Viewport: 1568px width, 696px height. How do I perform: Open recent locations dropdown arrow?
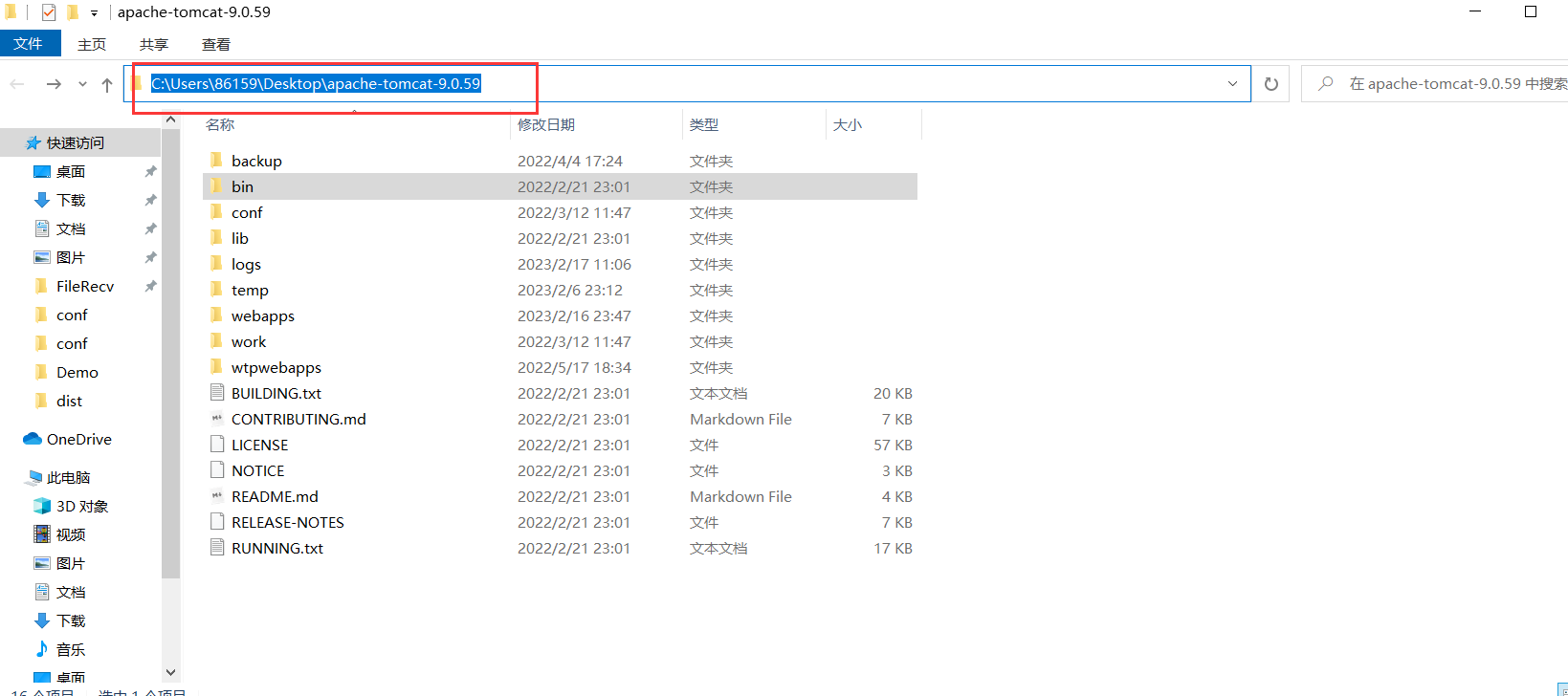(82, 84)
